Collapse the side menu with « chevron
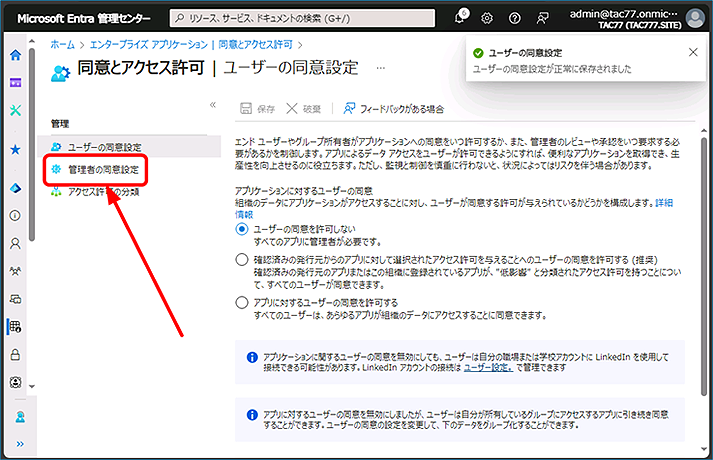713x460 pixels. tap(213, 105)
